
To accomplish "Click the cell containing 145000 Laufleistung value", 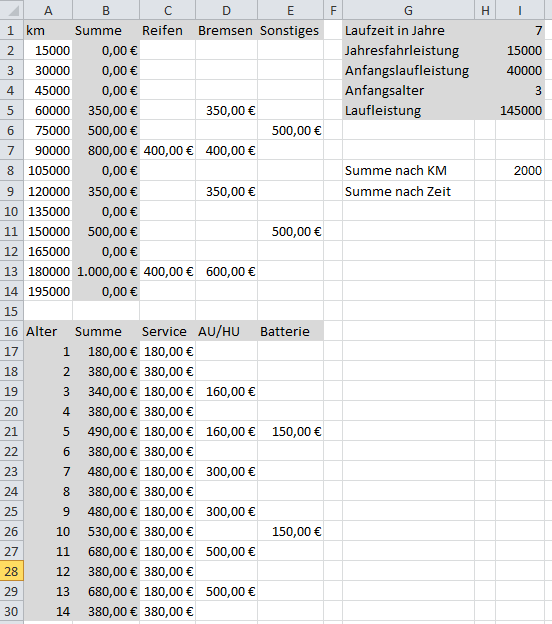I will pyautogui.click(x=520, y=110).
